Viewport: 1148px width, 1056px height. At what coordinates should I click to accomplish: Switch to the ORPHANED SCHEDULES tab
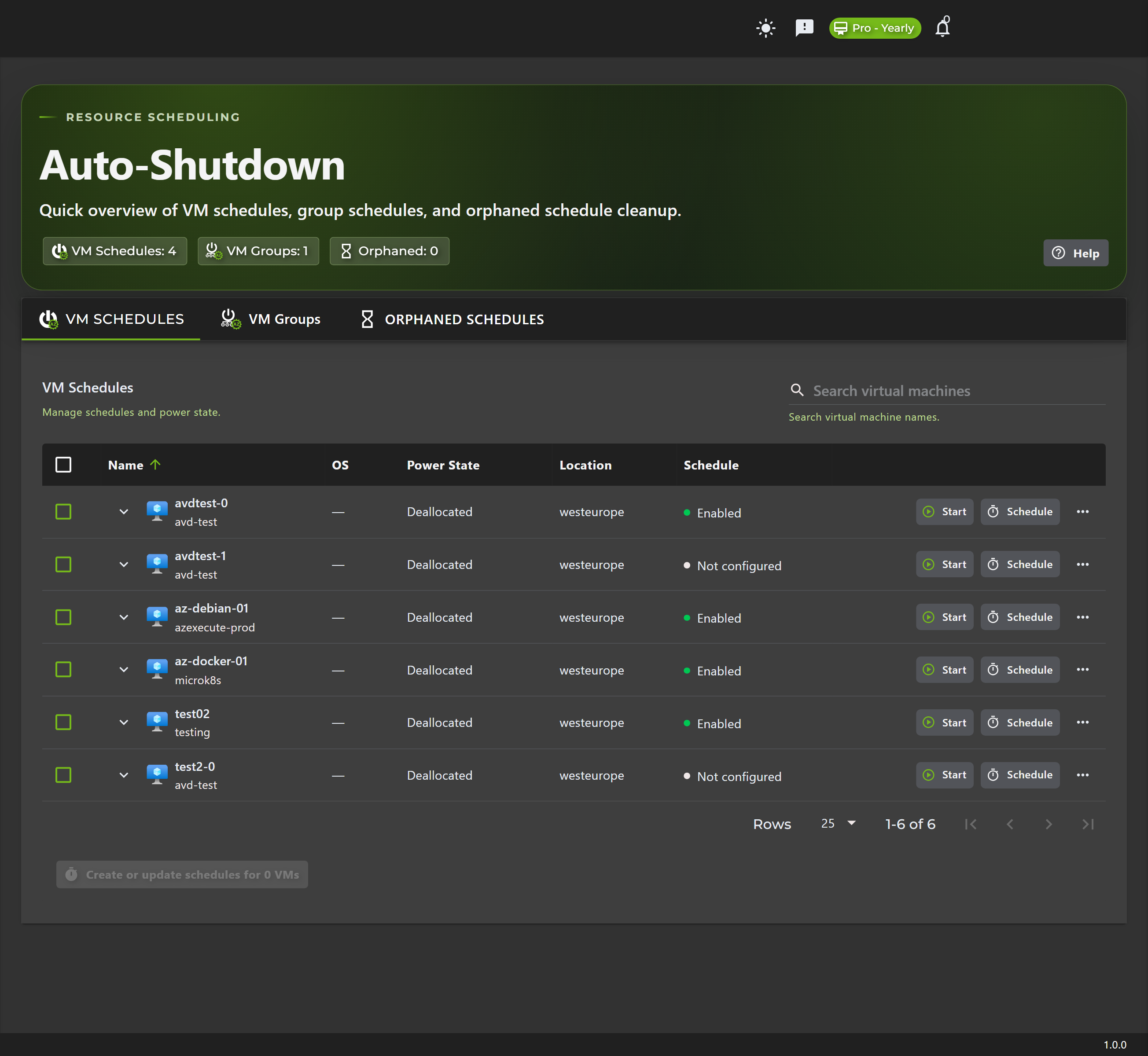coord(452,319)
